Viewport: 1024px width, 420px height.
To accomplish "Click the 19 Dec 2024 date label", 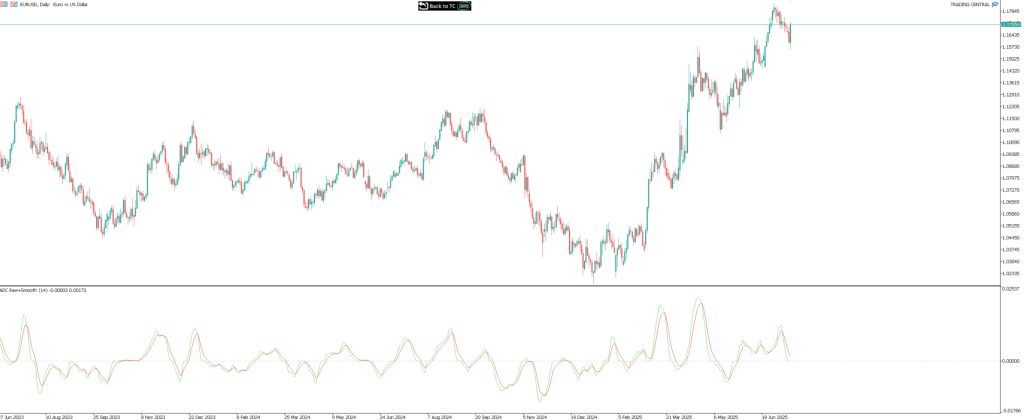I will 584,415.
